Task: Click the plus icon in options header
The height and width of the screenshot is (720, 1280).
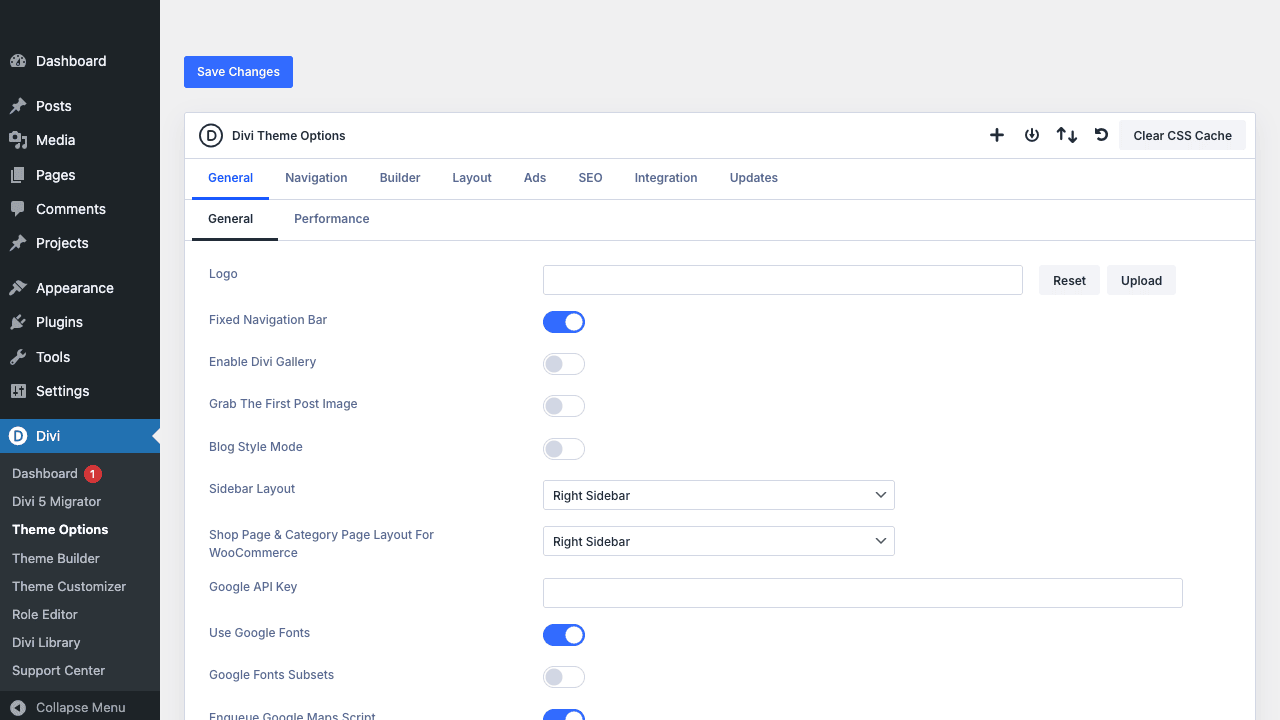Action: [997, 135]
